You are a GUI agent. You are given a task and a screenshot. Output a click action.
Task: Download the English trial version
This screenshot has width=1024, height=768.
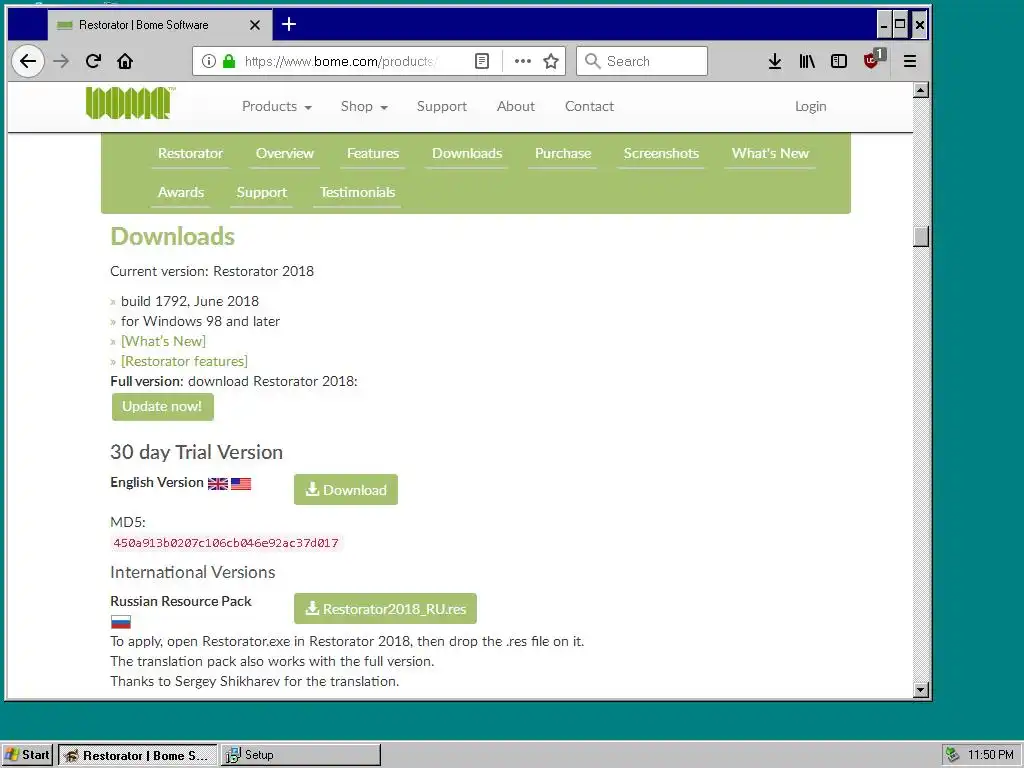coord(345,490)
